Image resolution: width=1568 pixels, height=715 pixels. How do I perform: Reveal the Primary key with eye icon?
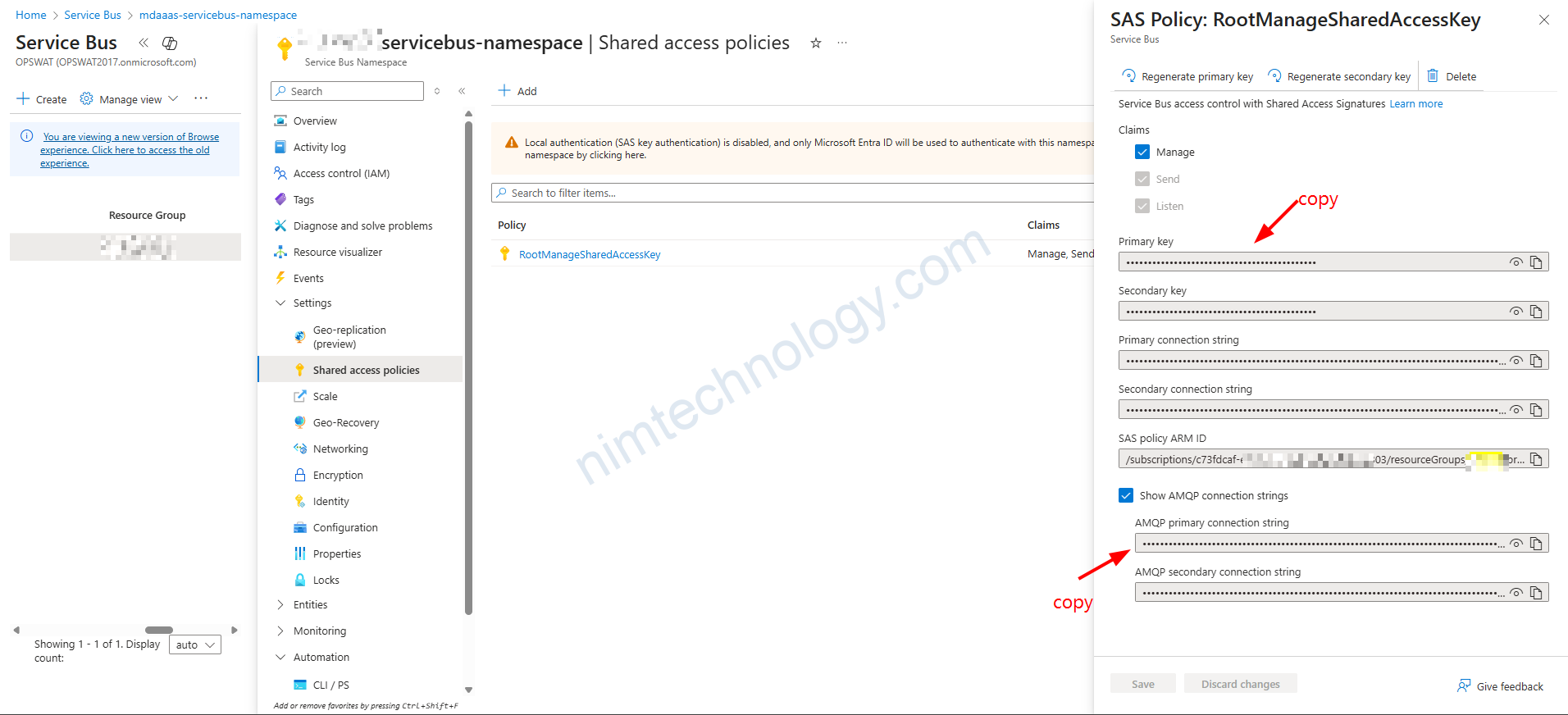(1516, 262)
